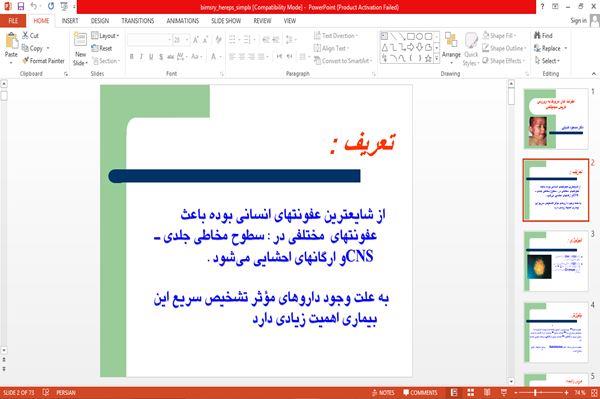Screen dimensions: 600x399
Task: Open Find dialog
Action: tap(544, 36)
